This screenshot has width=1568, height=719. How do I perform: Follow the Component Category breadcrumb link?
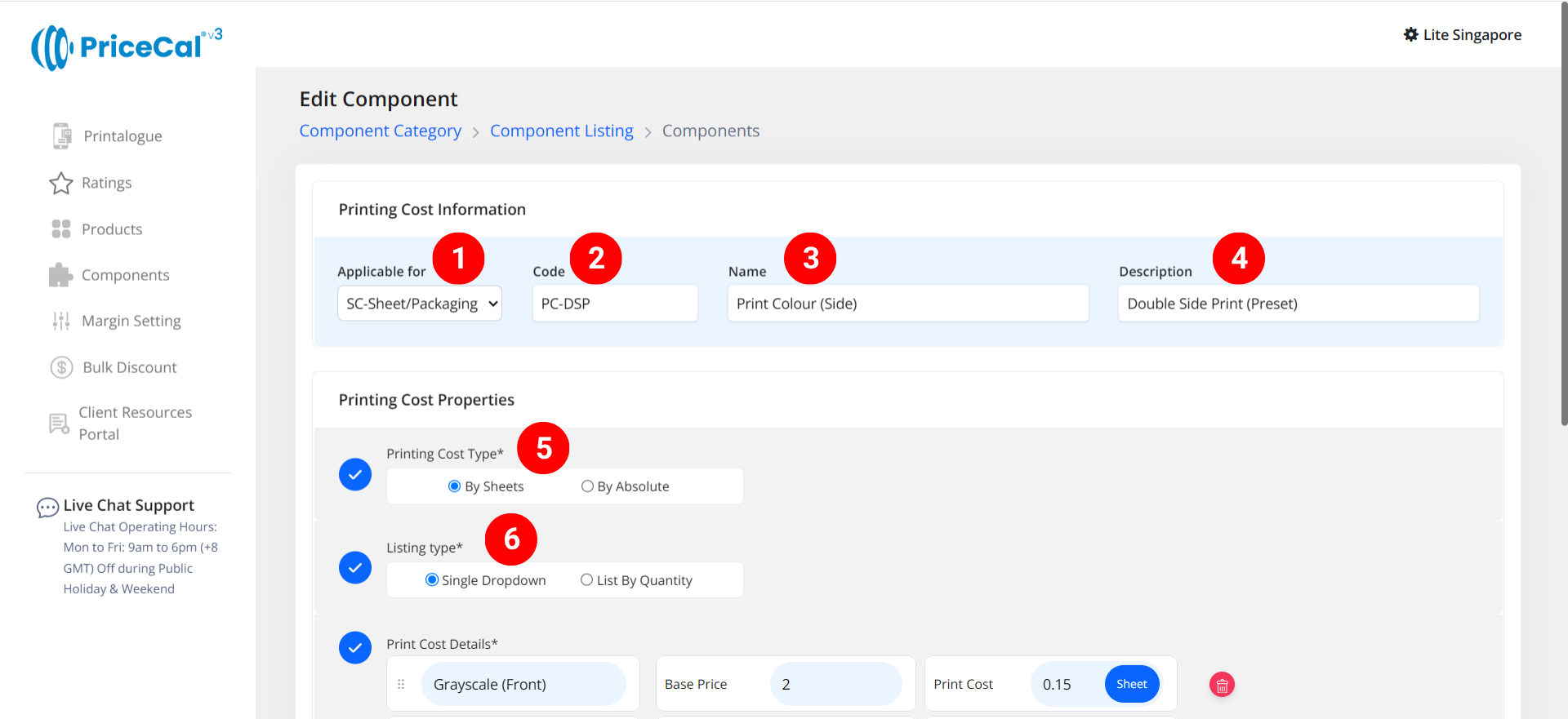(x=380, y=131)
